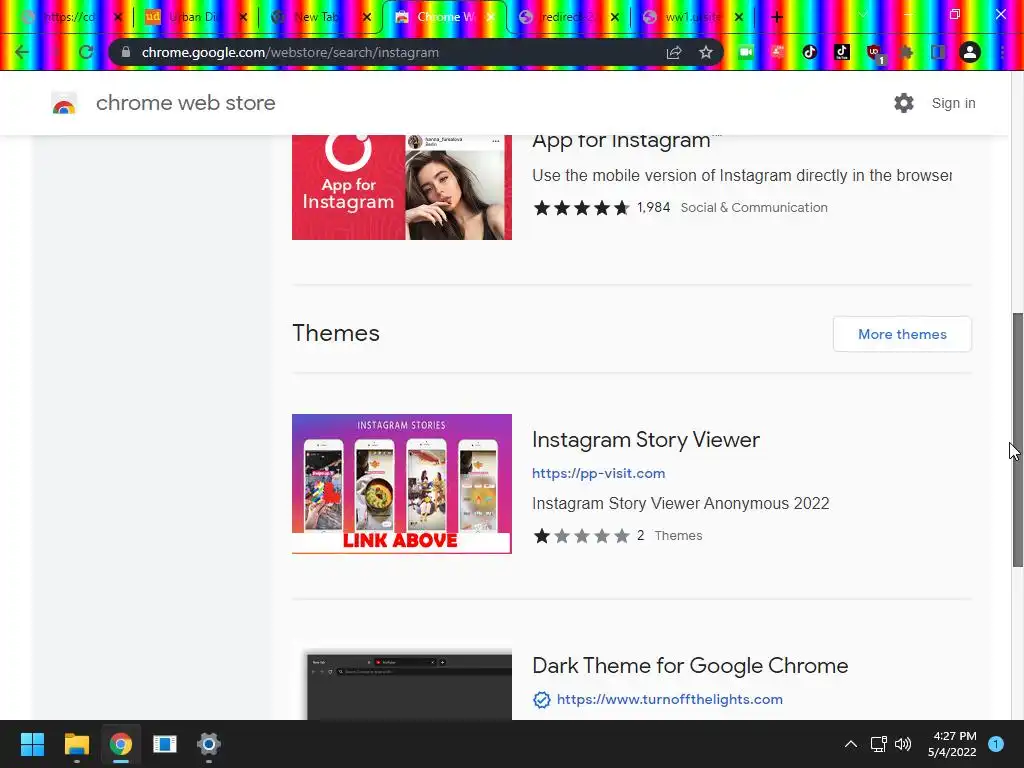The image size is (1024, 768).
Task: Show hidden system tray icons
Action: point(850,744)
